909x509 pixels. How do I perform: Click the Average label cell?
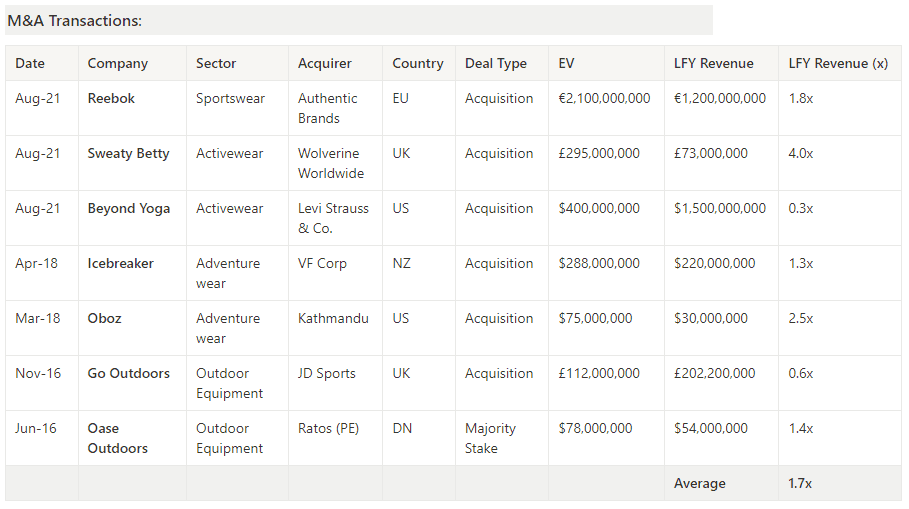coord(699,483)
